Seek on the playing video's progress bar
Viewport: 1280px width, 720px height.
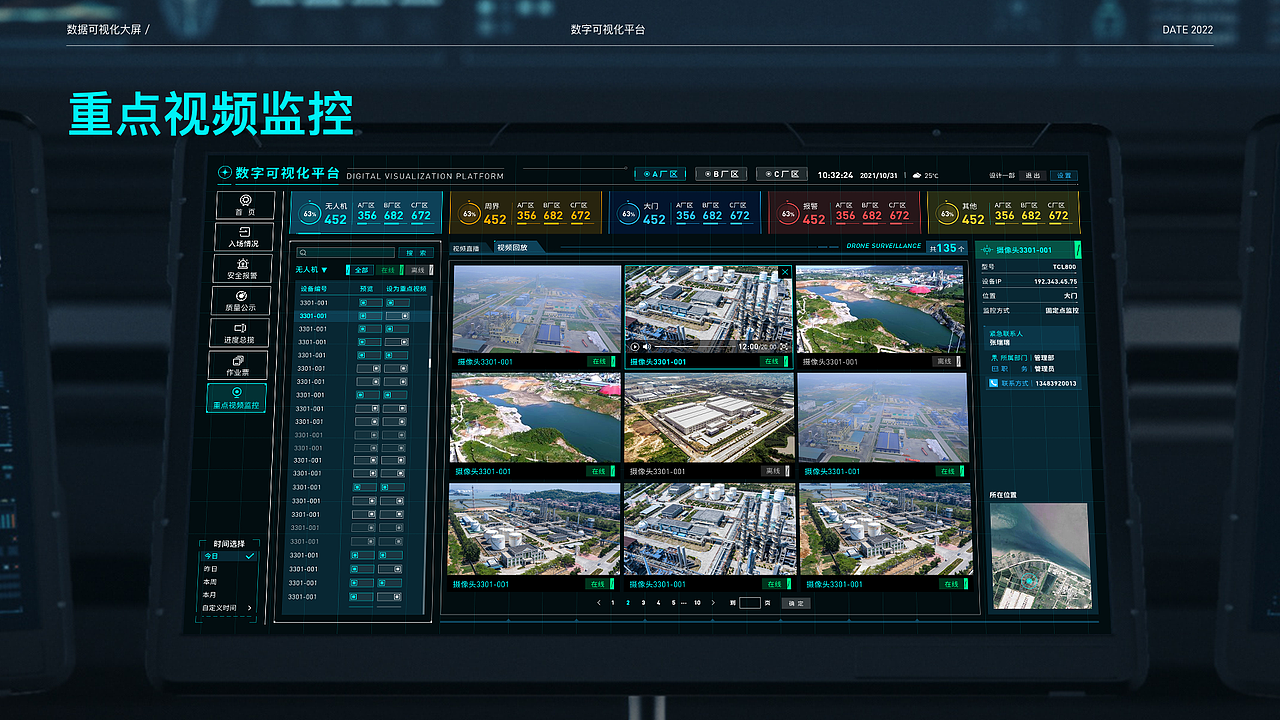pos(694,347)
